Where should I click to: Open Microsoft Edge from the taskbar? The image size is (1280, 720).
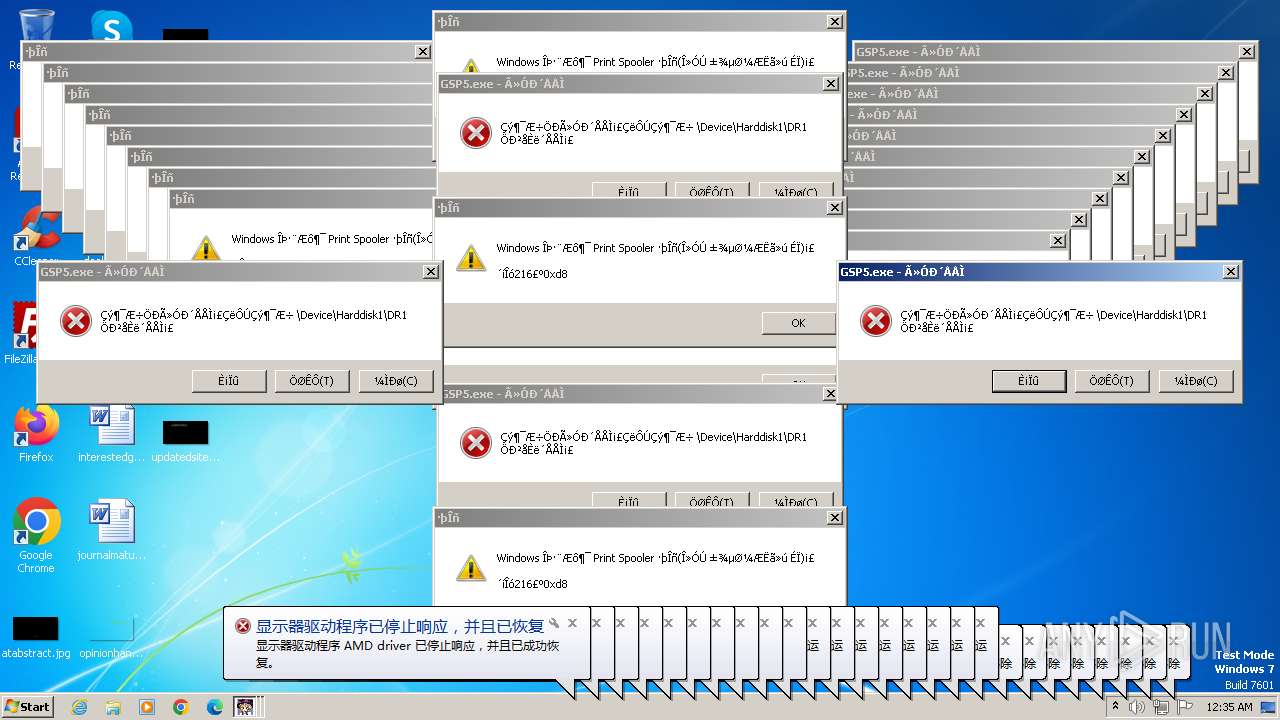click(x=214, y=707)
